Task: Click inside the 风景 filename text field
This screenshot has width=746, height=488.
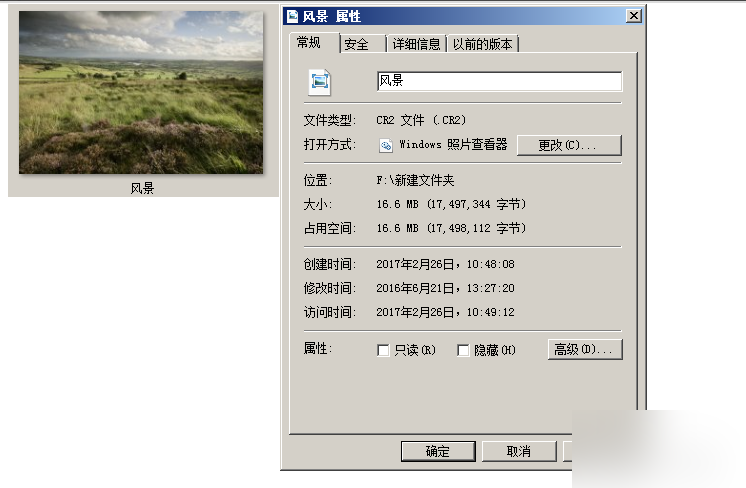Action: click(x=498, y=81)
